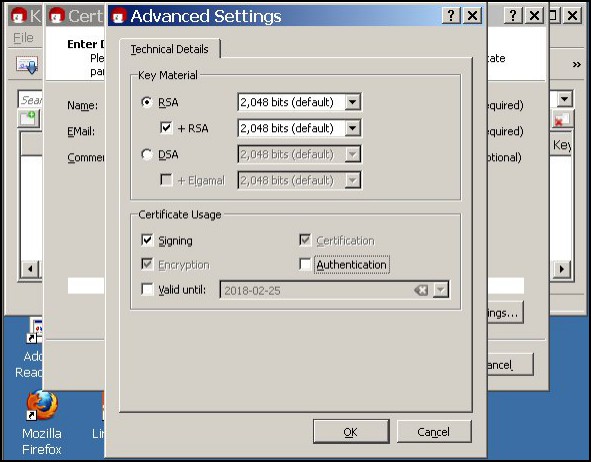Open the Valid until date picker arrow
Viewport: 591px width, 462px height.
coord(440,290)
